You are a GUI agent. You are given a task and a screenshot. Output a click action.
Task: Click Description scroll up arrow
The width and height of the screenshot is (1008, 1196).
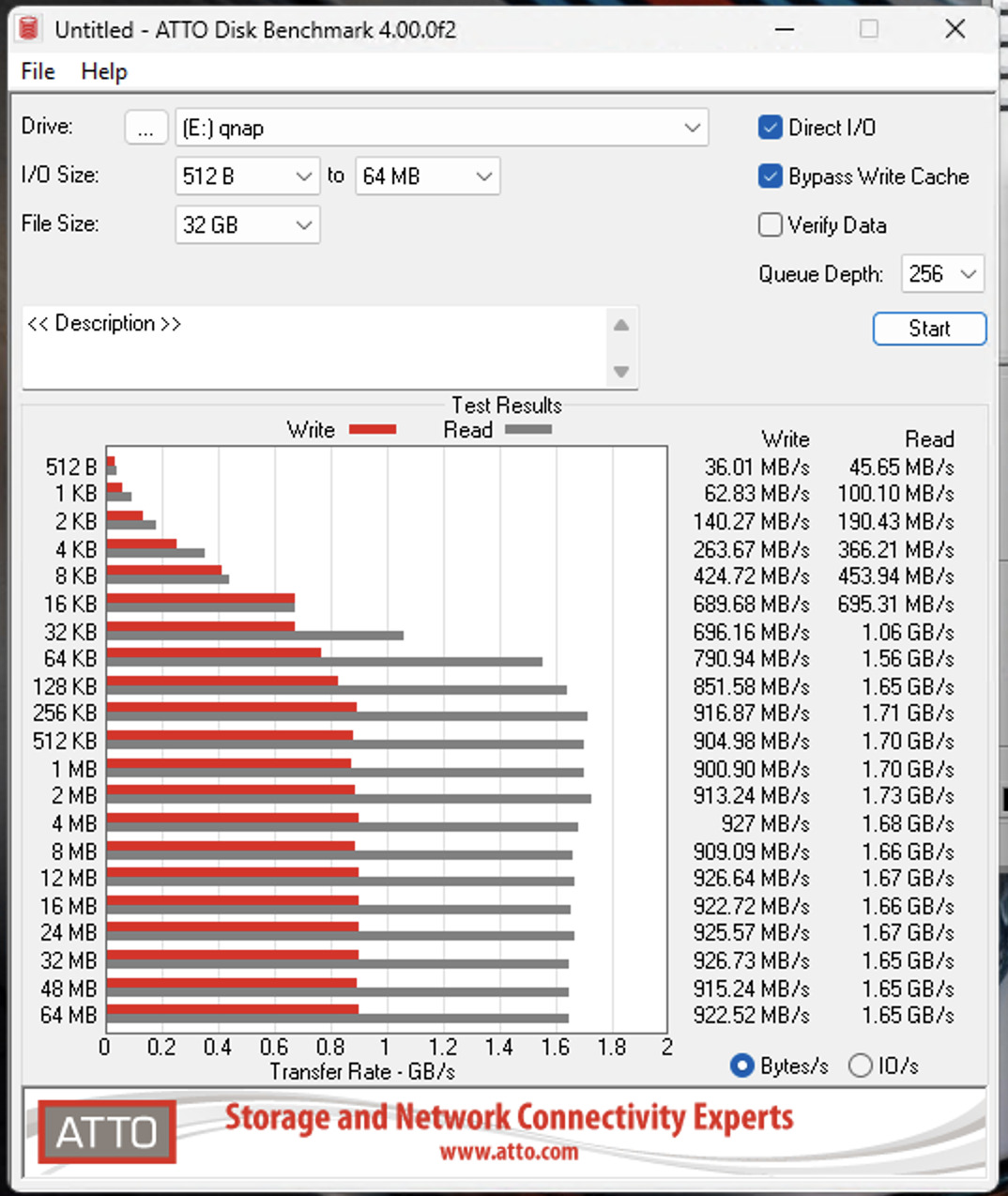point(621,325)
